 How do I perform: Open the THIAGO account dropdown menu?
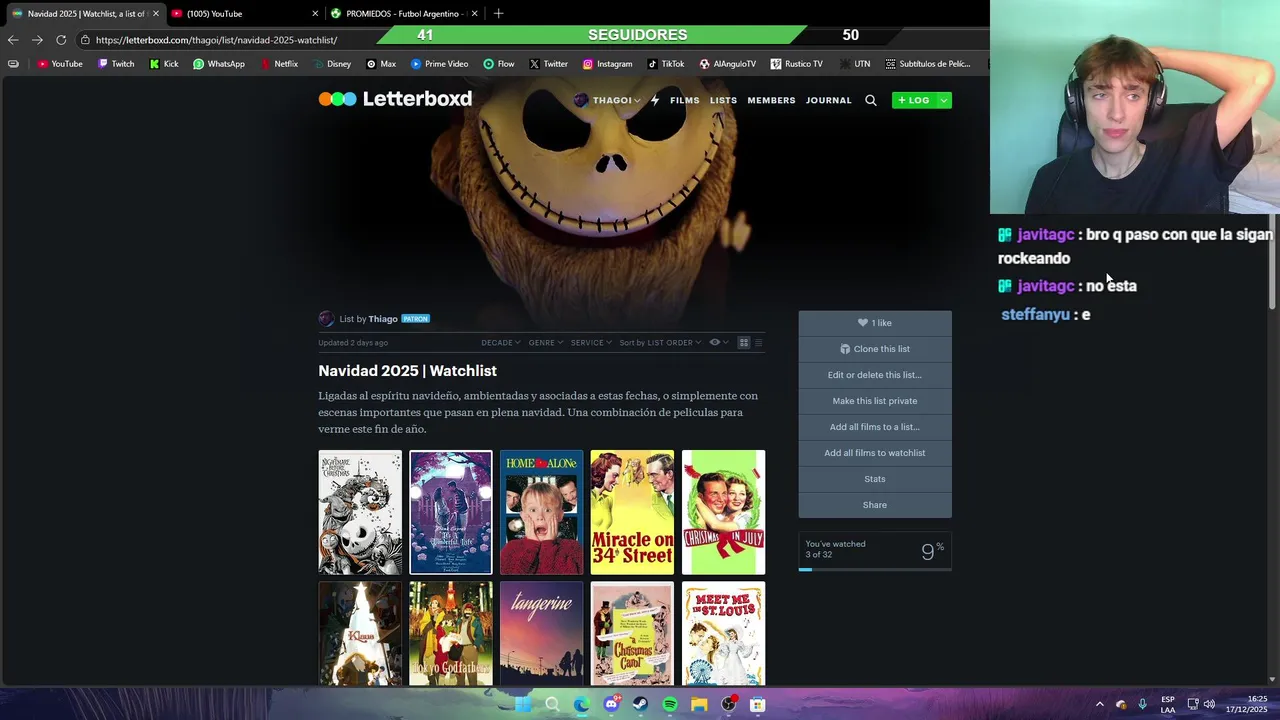(x=607, y=100)
